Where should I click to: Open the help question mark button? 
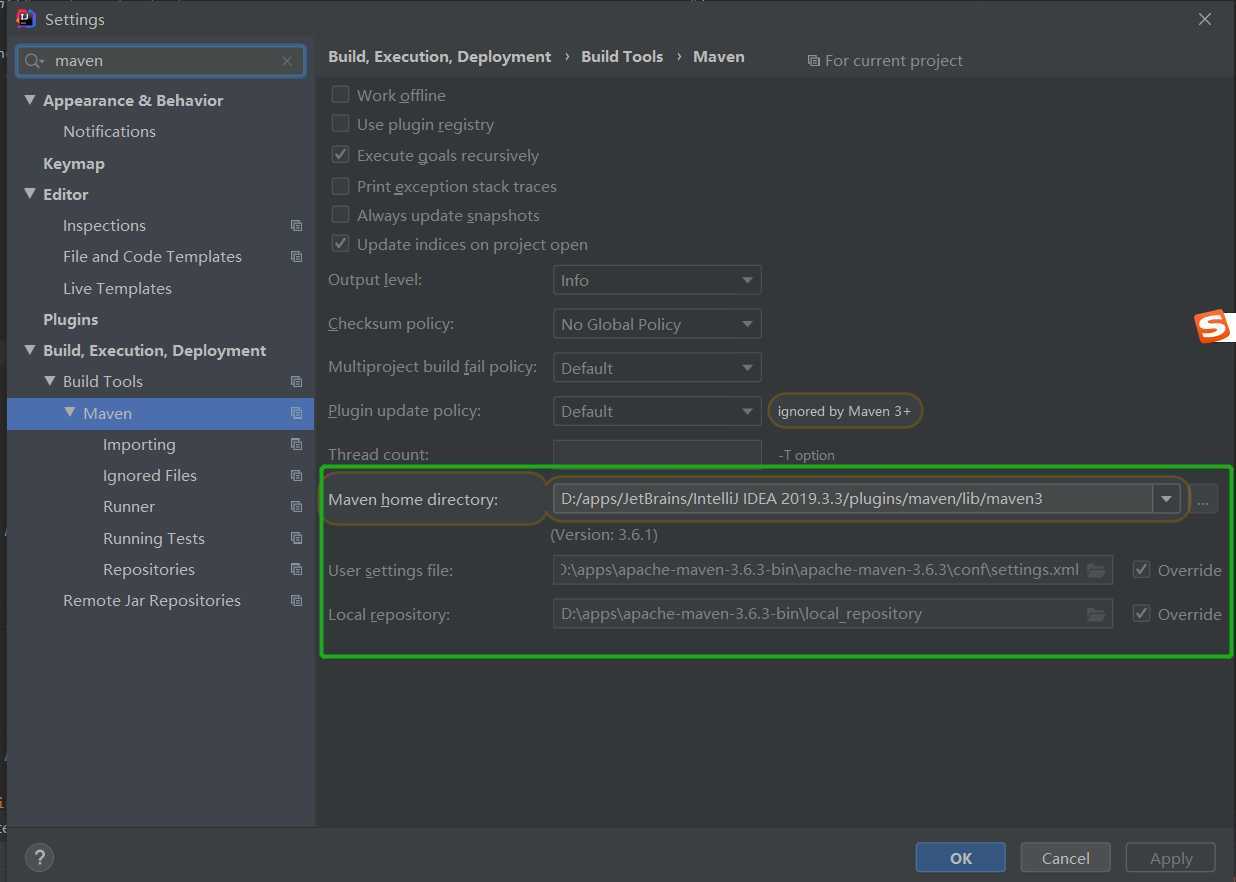(x=39, y=857)
